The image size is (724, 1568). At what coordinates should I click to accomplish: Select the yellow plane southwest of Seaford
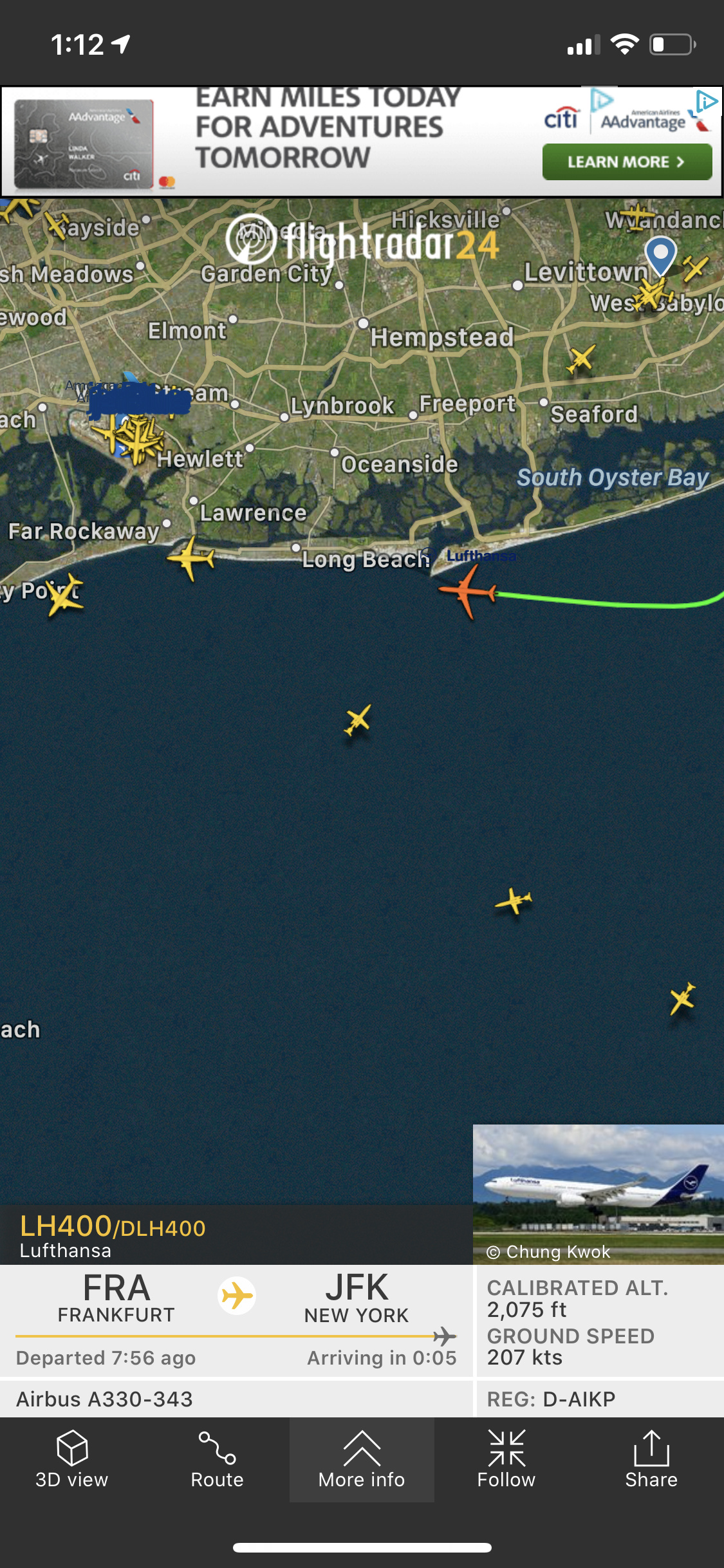click(580, 359)
